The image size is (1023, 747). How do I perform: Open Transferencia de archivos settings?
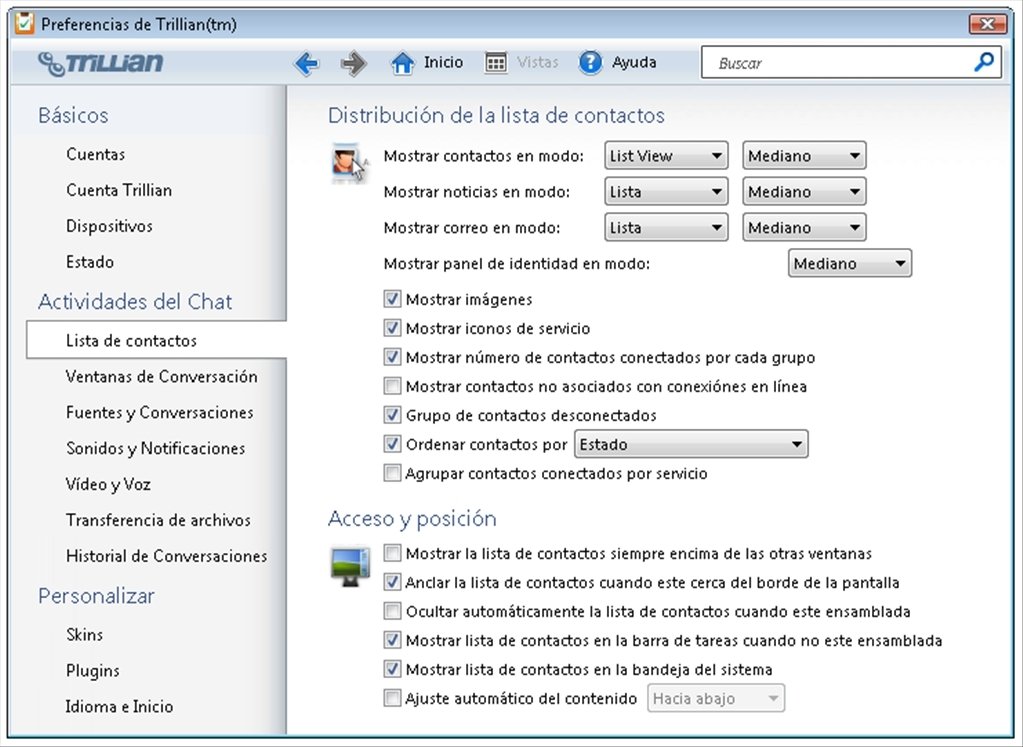158,520
